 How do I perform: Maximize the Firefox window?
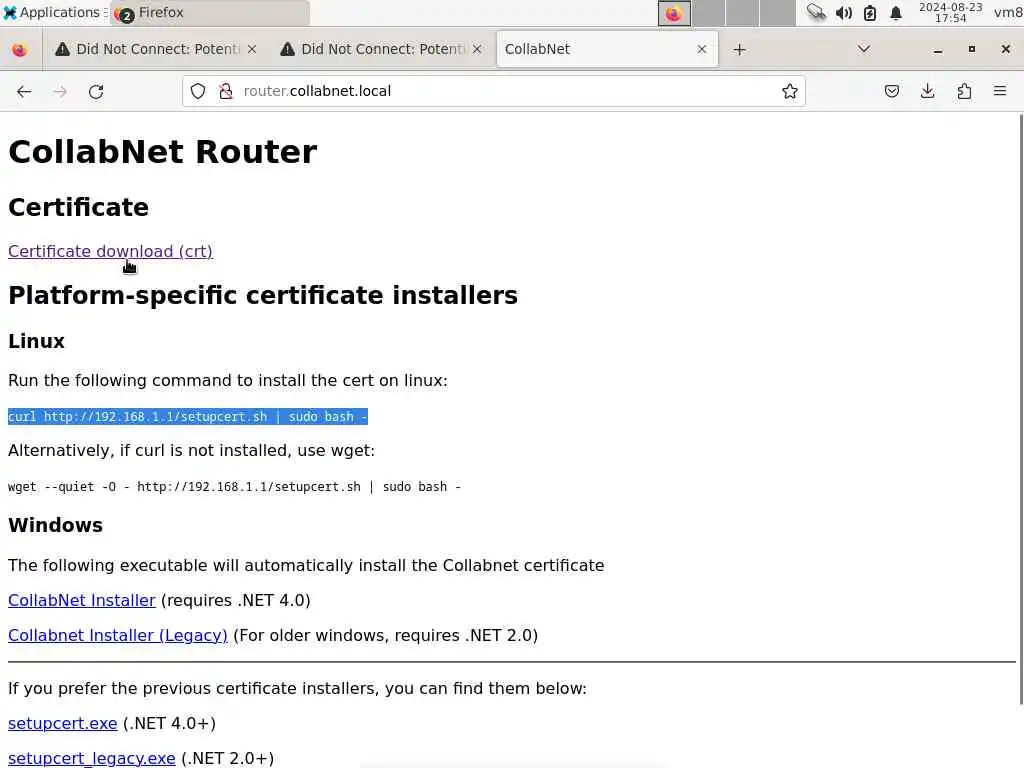point(972,50)
